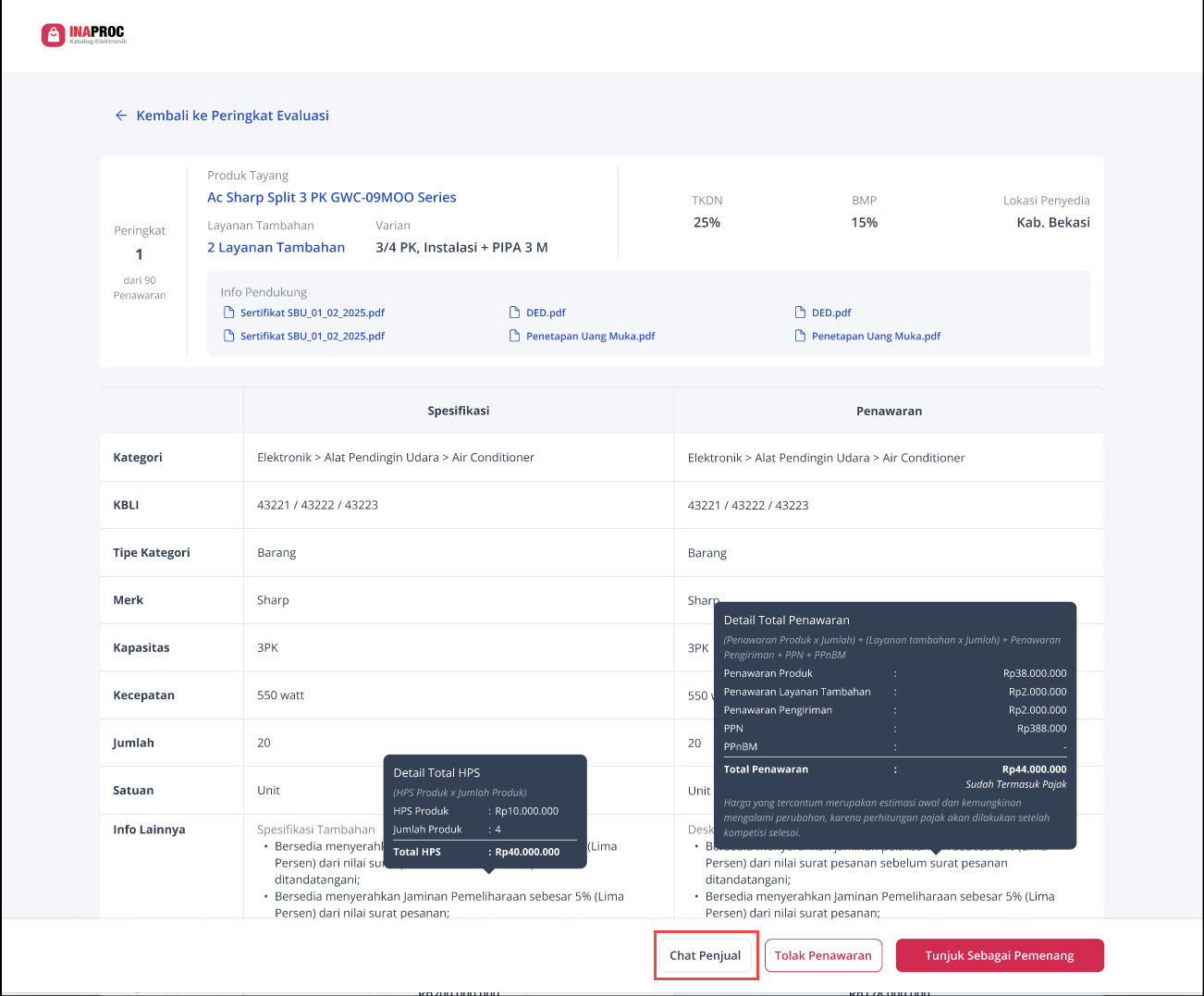Viewport: 1204px width, 996px height.
Task: Click the Merk row label
Action: 128,600
